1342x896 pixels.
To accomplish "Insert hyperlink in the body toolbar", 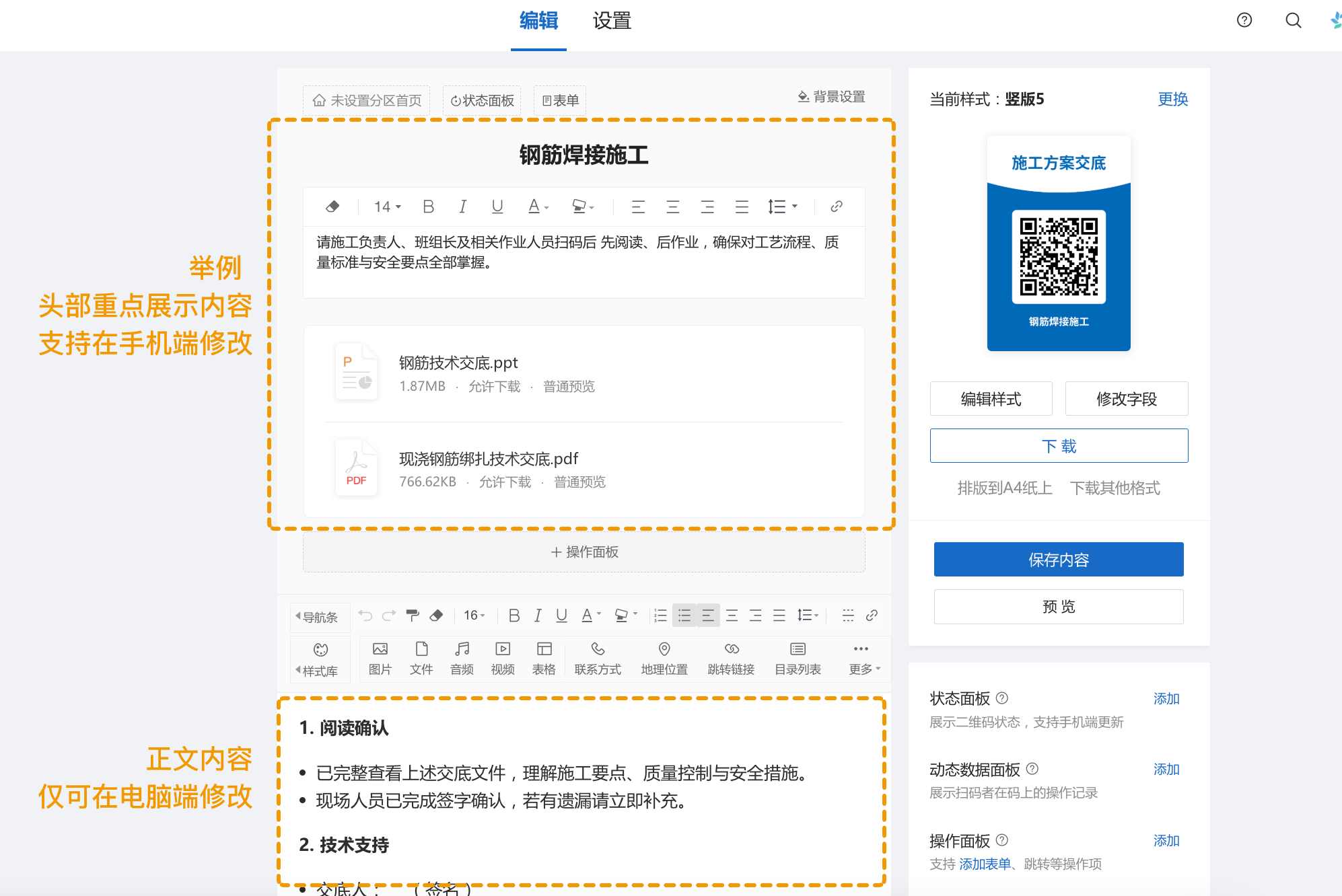I will point(872,615).
